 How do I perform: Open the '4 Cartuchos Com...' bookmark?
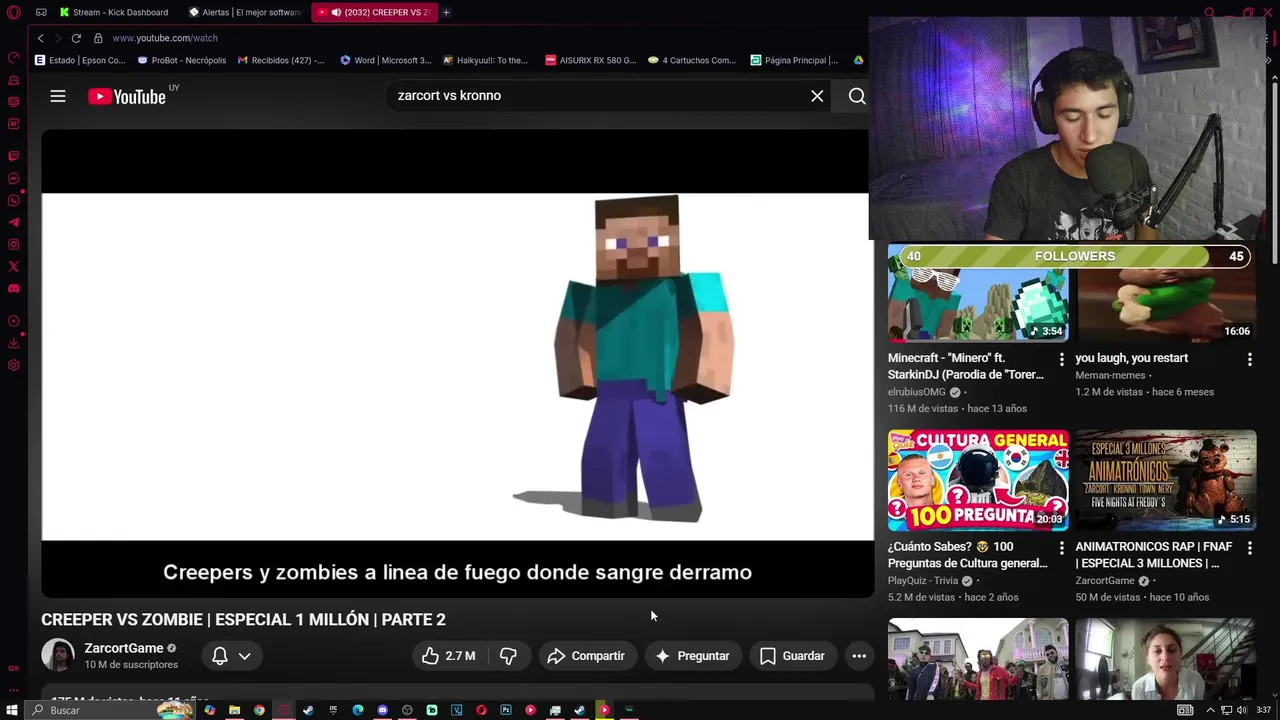tap(692, 60)
